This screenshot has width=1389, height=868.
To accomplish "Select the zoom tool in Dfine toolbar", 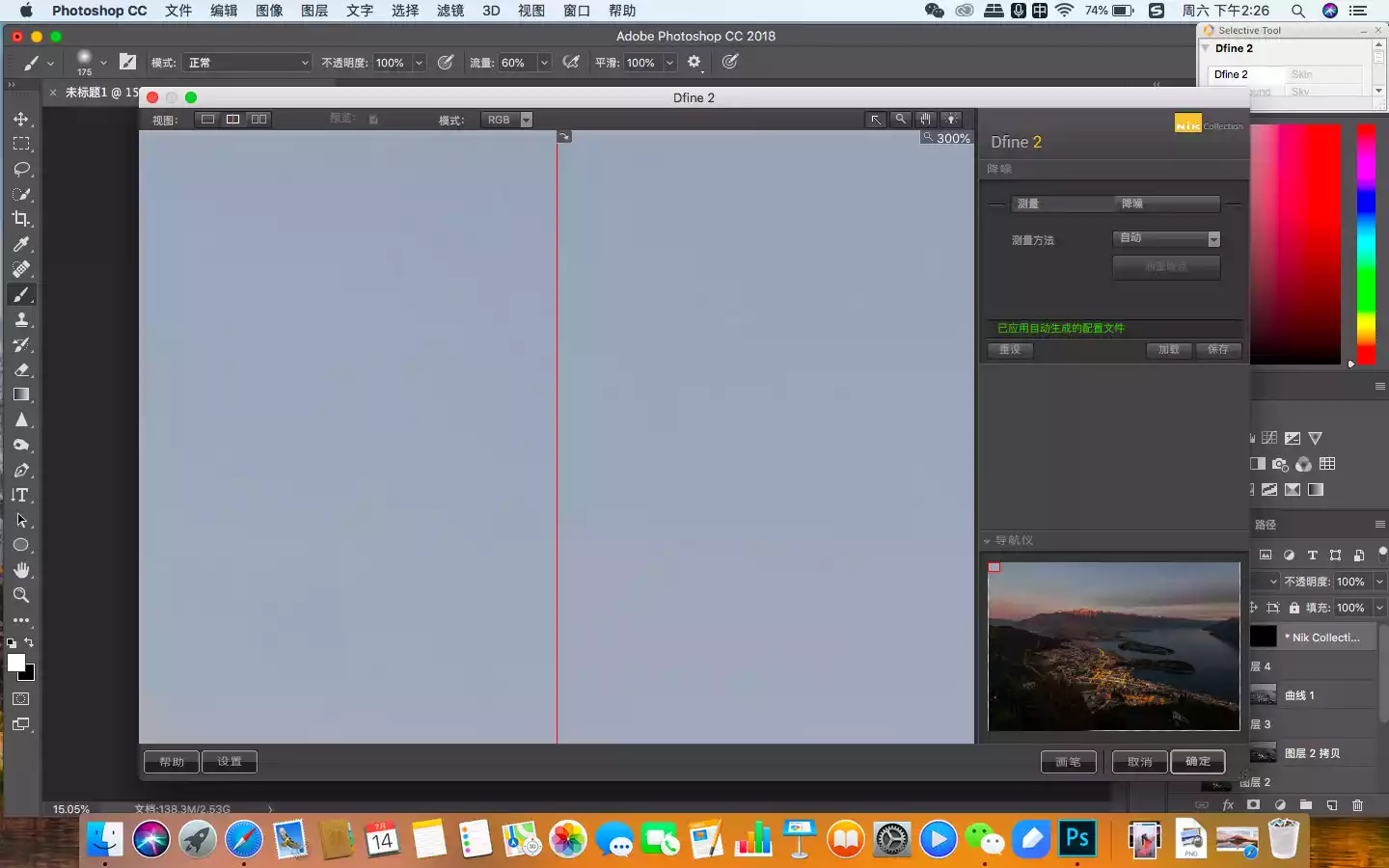I will click(900, 120).
